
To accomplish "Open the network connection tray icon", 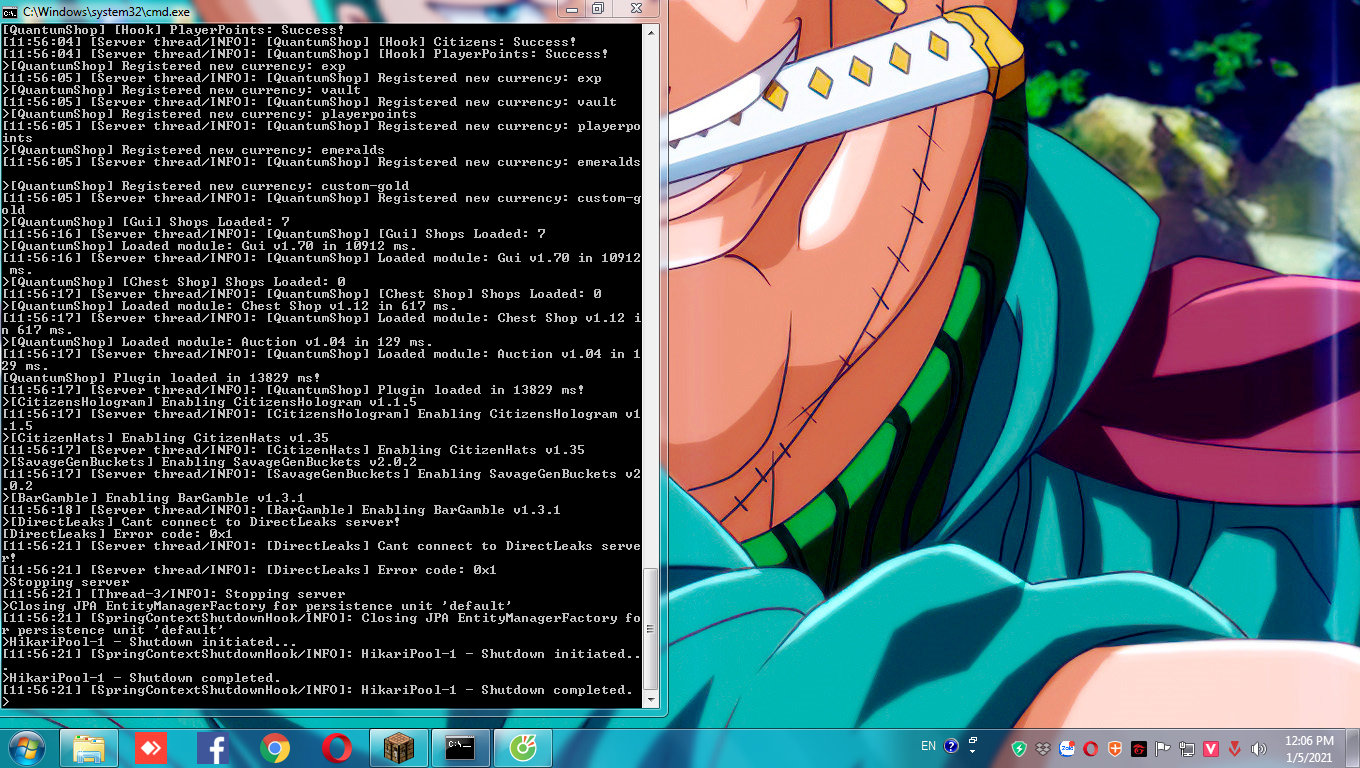I will (1187, 748).
